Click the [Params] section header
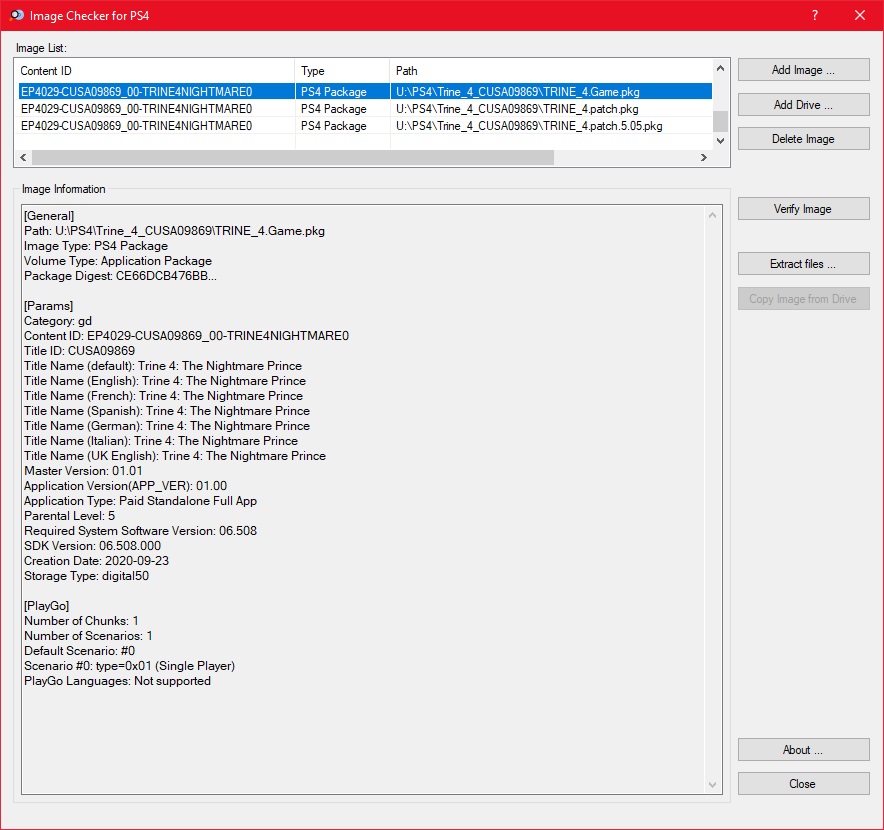Screen dimensions: 884x830 coord(48,306)
